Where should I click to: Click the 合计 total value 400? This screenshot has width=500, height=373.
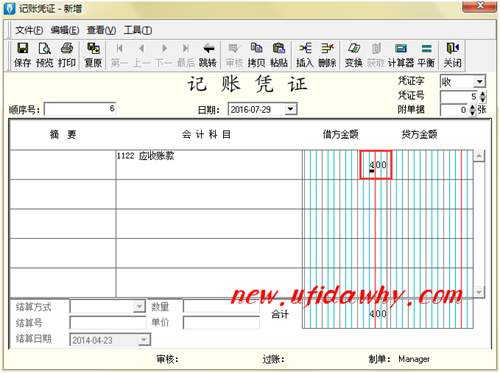pos(378,313)
